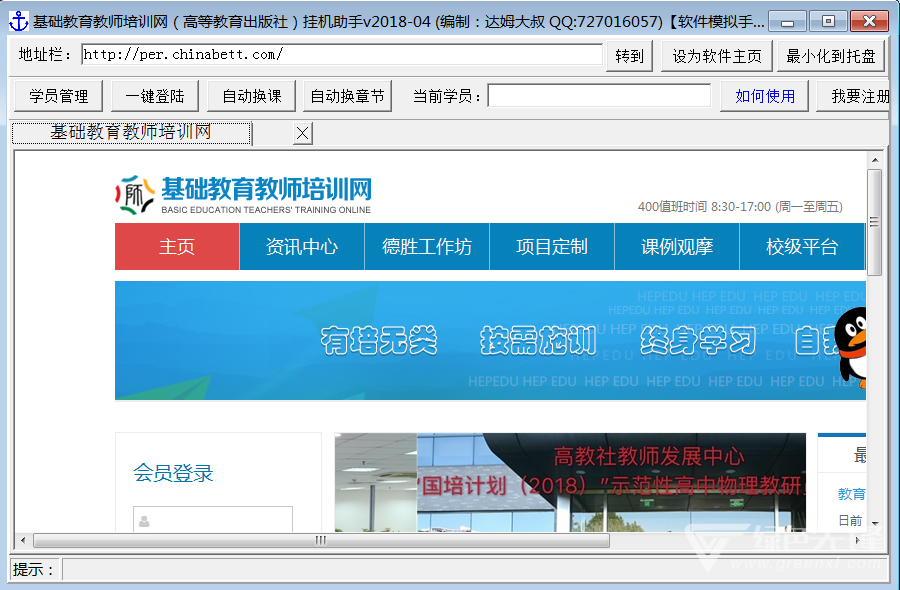Click the QQ penguin mascot icon
The height and width of the screenshot is (590, 900).
[852, 347]
